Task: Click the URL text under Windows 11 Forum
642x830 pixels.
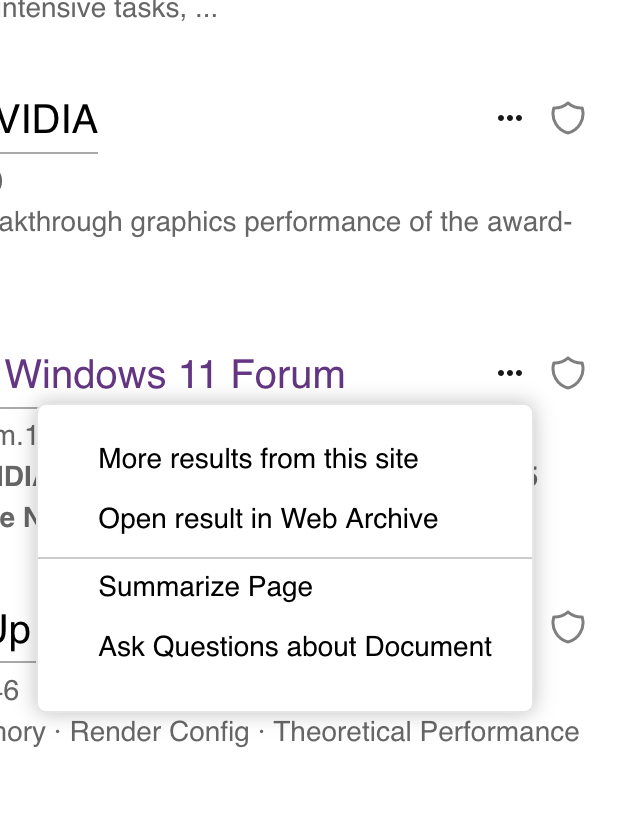Action: [x=18, y=436]
